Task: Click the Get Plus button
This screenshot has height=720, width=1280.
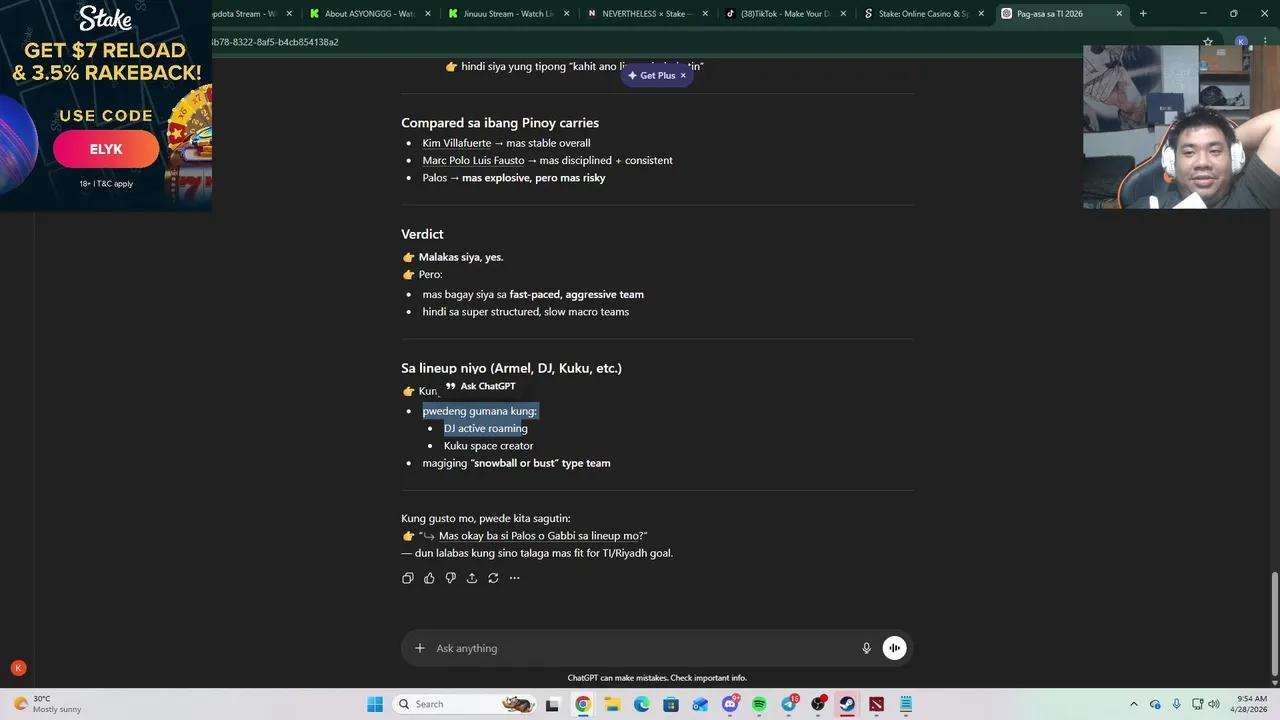Action: [x=651, y=75]
